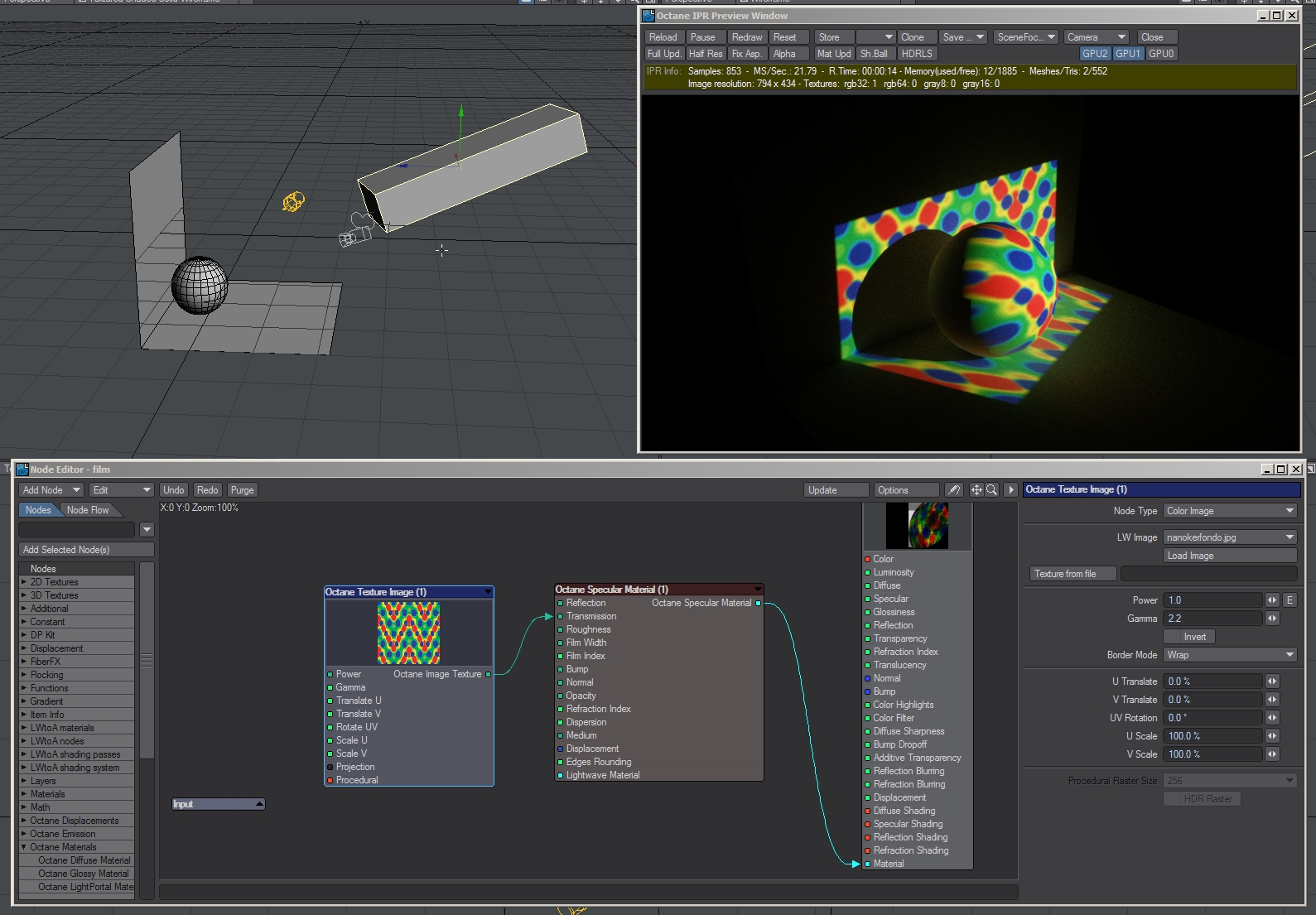The image size is (1316, 915).
Task: Toggle GPU1 in the IPR window
Action: [x=1127, y=54]
